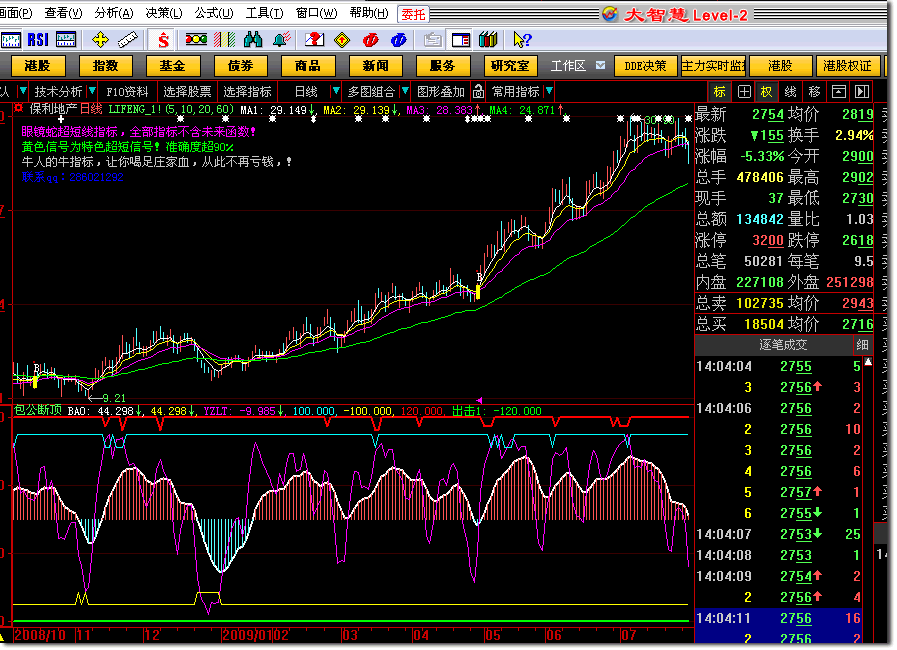Open the 决策(L) menu
This screenshot has height=650, width=897.
point(164,13)
